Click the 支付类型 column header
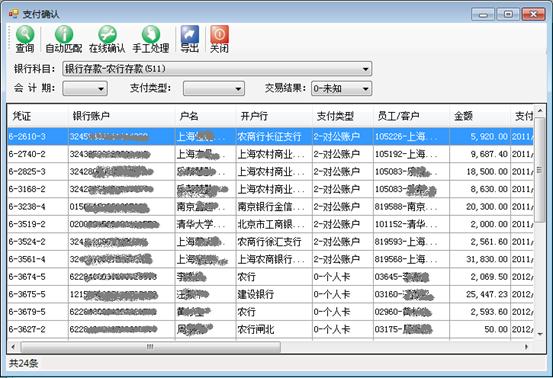553x378 pixels. pos(342,116)
